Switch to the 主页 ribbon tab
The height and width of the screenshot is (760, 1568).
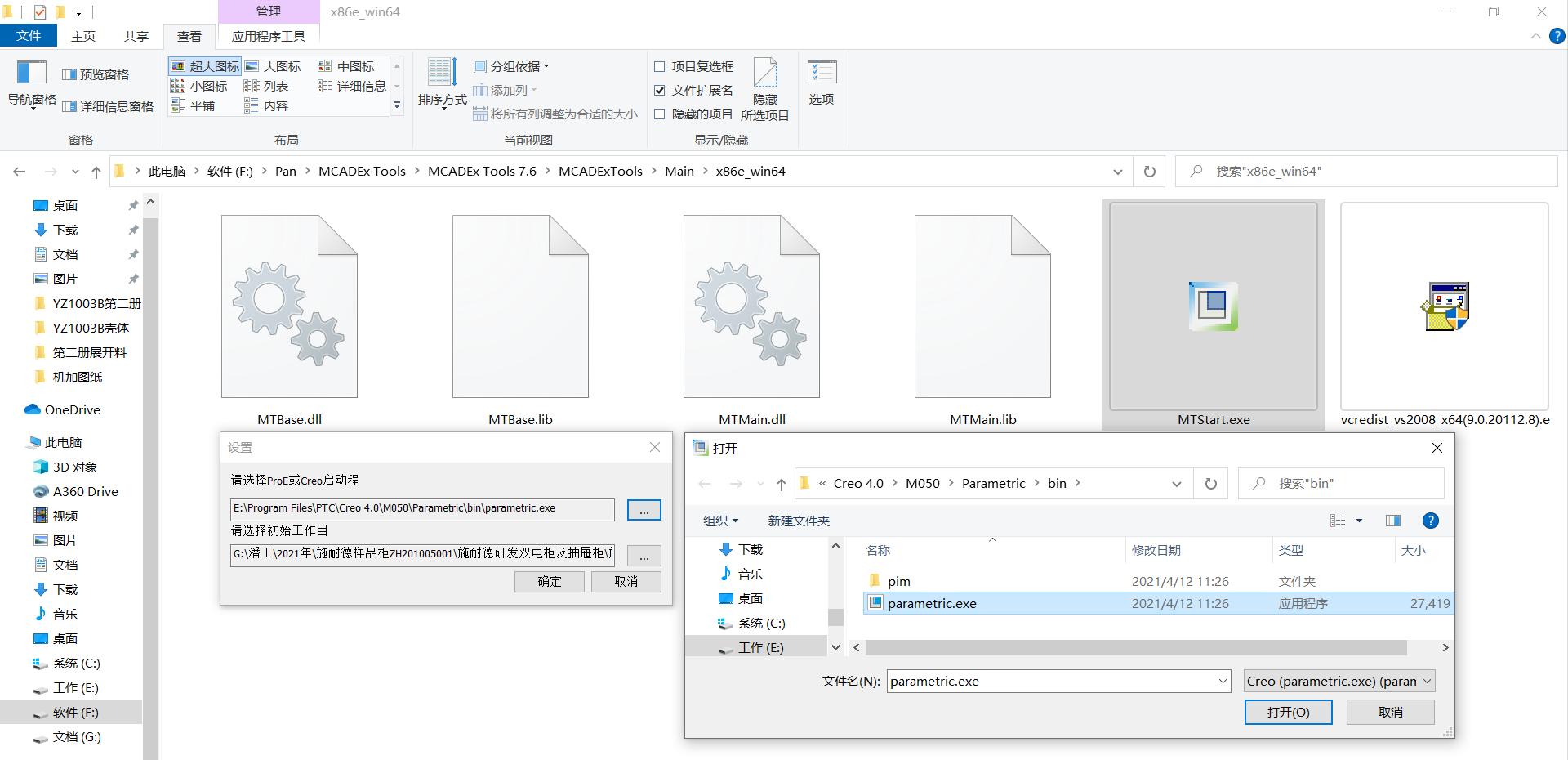point(82,36)
